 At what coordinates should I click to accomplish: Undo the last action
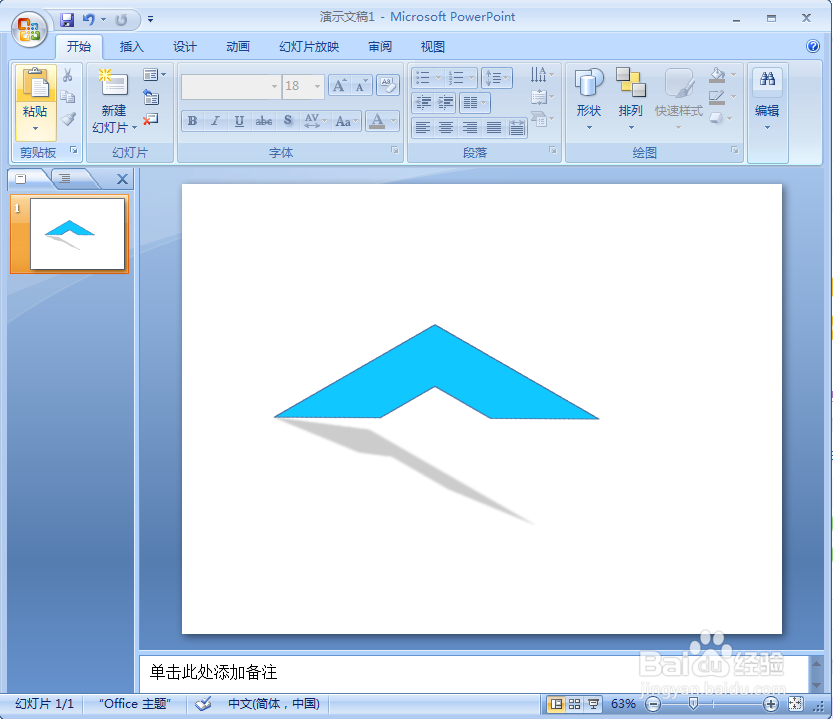pyautogui.click(x=88, y=20)
